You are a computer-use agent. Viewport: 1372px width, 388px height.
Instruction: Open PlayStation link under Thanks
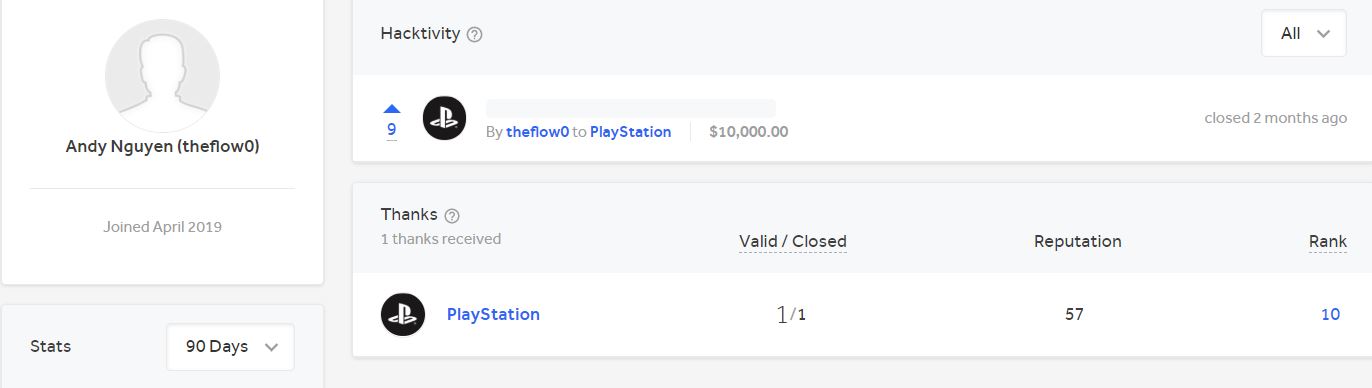coord(493,314)
